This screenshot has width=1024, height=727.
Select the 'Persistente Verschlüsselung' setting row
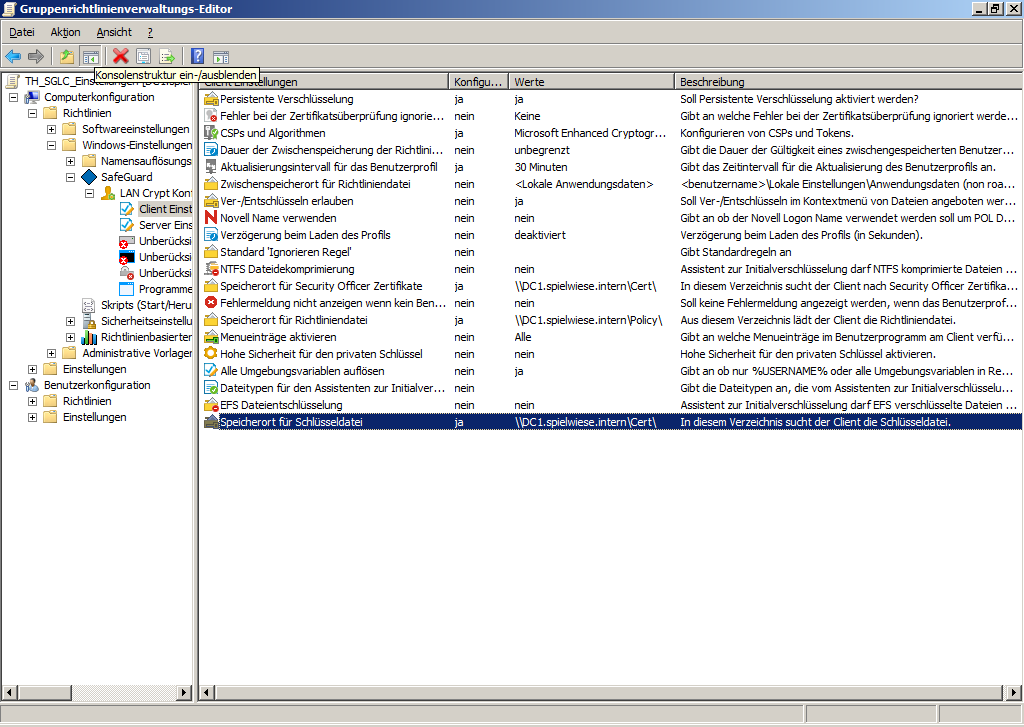click(x=286, y=99)
